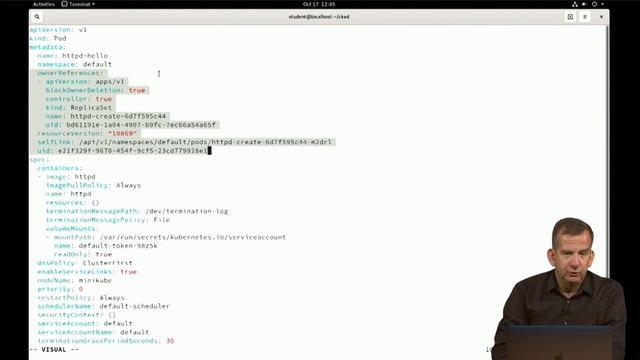Click the 'volumeMounts:' line
Image resolution: width=640 pixels, height=360 pixels.
tap(72, 229)
